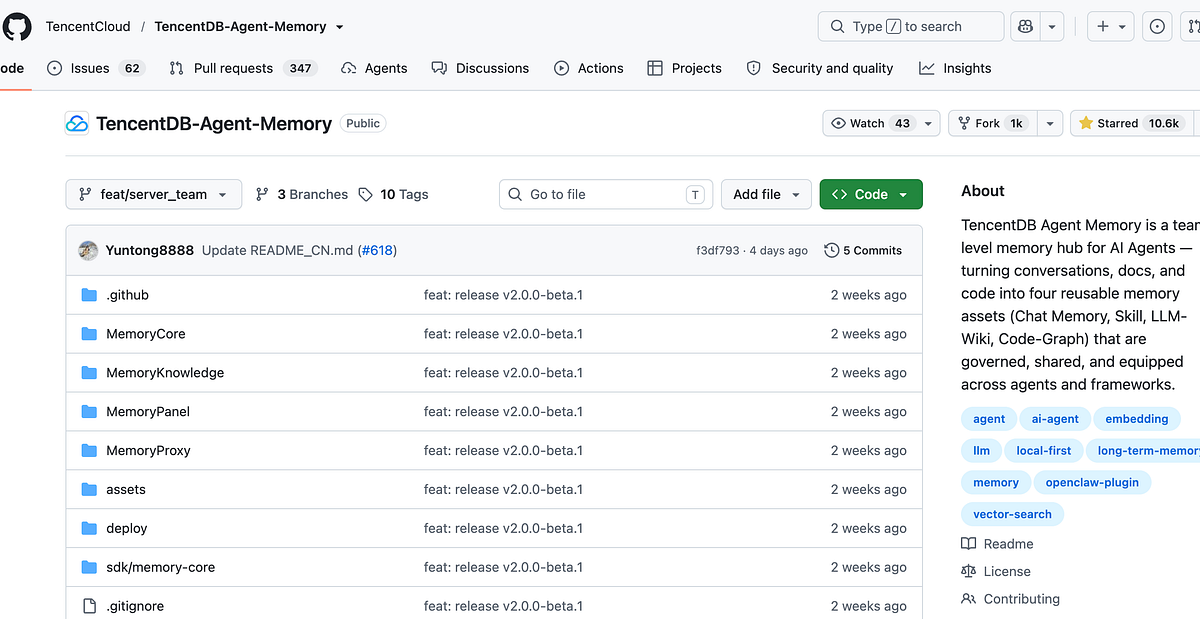Focus the Type / to search box
The image size is (1200, 619).
tap(911, 27)
